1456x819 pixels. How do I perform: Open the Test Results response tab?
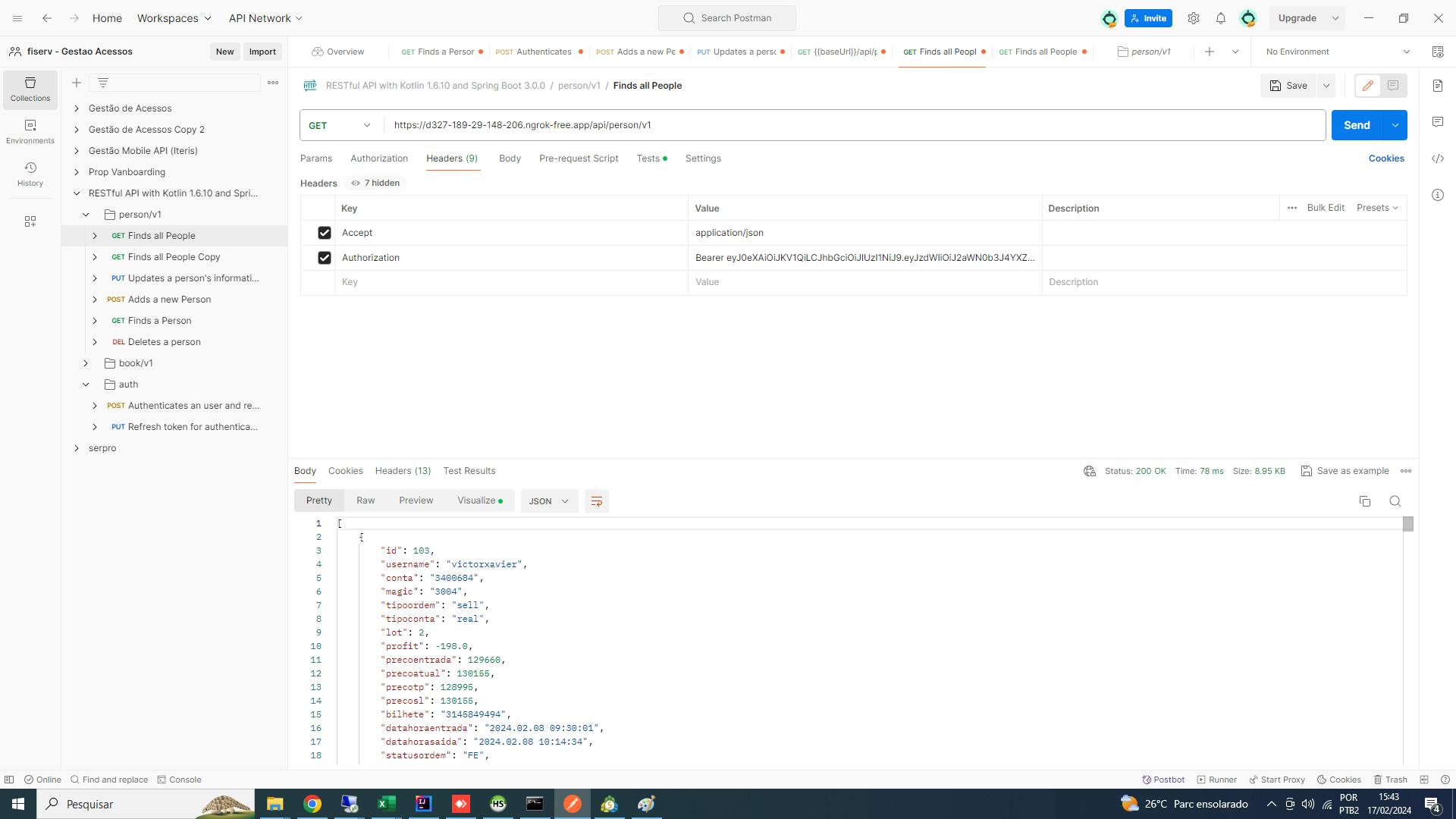[x=469, y=471]
